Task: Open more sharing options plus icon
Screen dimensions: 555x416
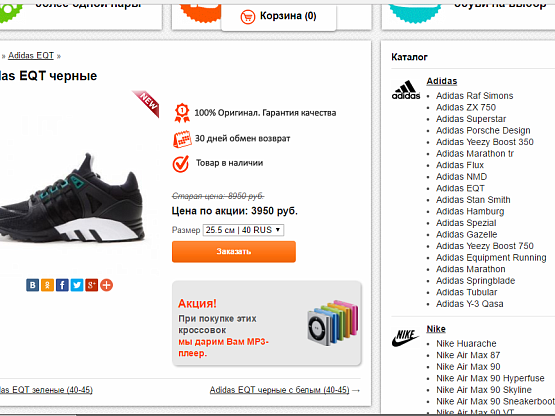Action: pyautogui.click(x=107, y=285)
